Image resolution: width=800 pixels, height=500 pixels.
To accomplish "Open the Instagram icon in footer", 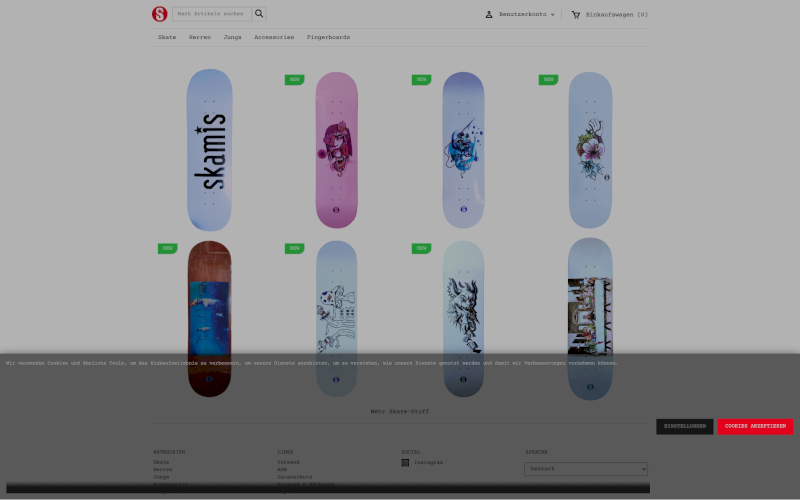I will click(x=405, y=462).
